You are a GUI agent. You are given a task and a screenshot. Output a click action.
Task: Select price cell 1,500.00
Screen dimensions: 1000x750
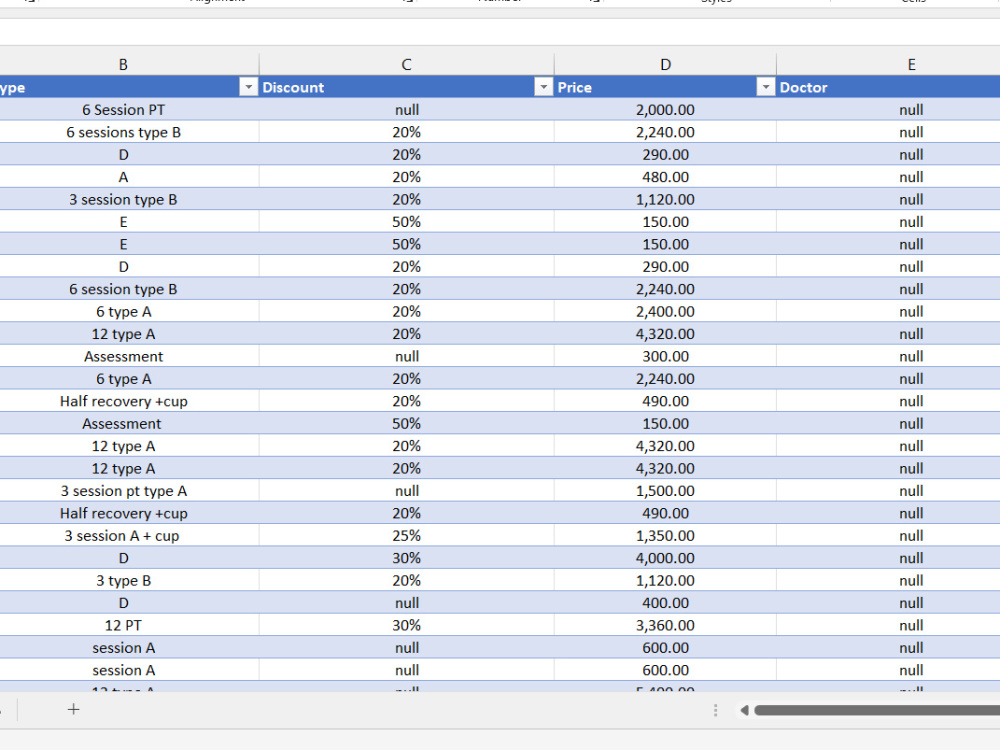click(665, 491)
